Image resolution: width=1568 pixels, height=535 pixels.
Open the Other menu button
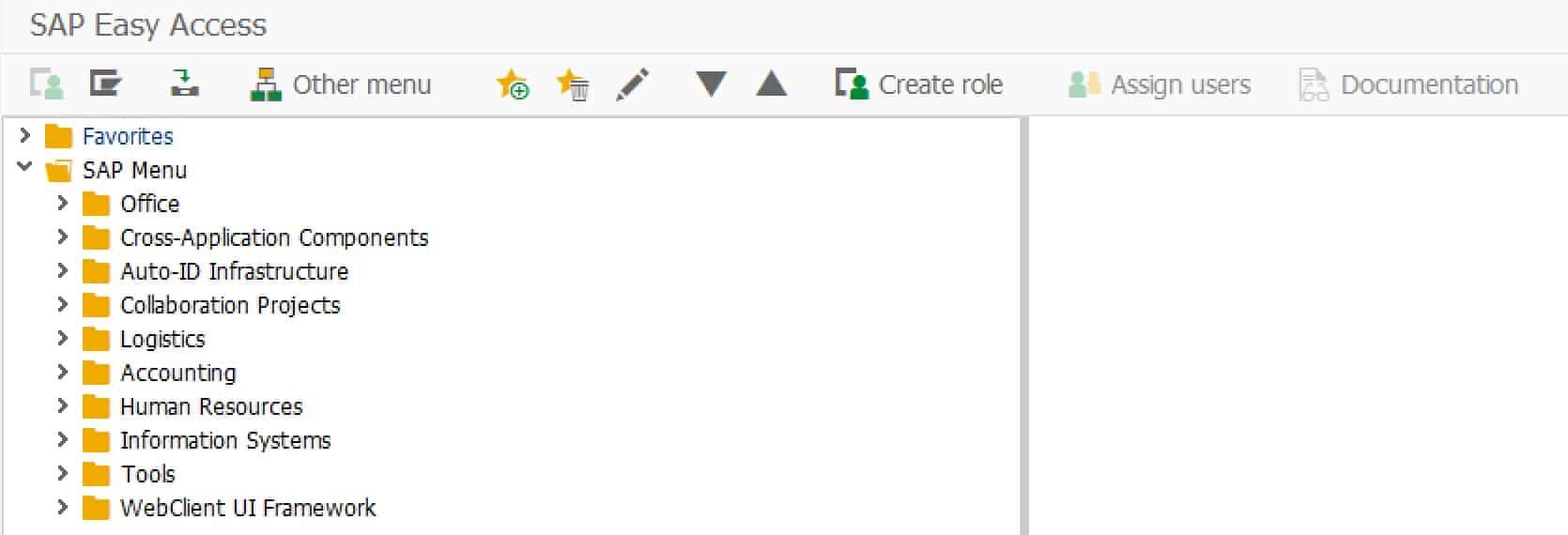pyautogui.click(x=341, y=84)
